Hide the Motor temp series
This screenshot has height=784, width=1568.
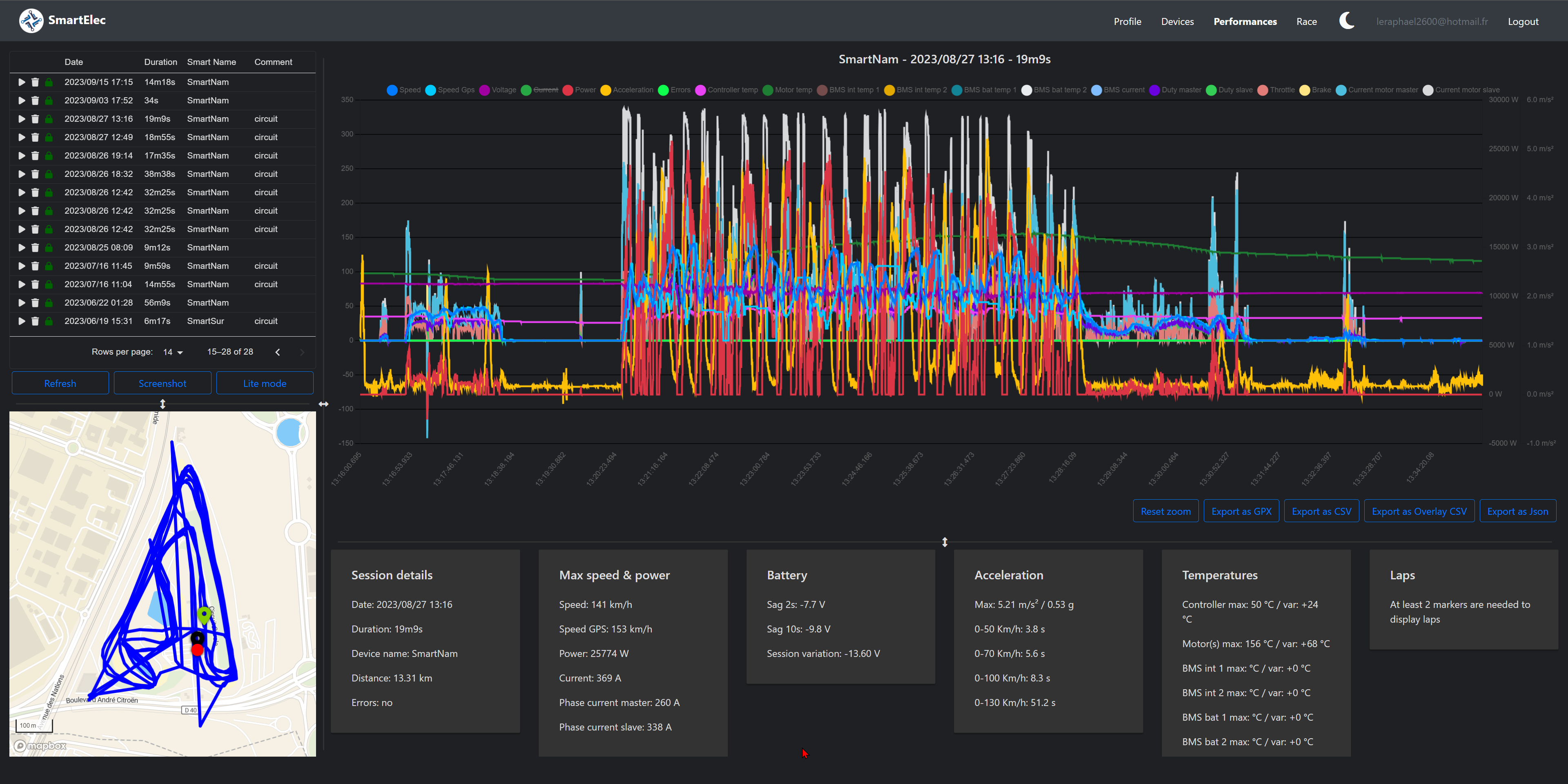[787, 90]
